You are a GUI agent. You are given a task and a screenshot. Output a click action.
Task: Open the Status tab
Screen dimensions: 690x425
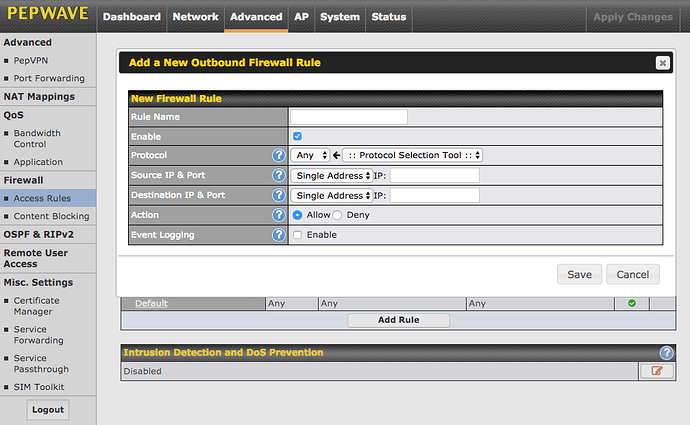(389, 17)
